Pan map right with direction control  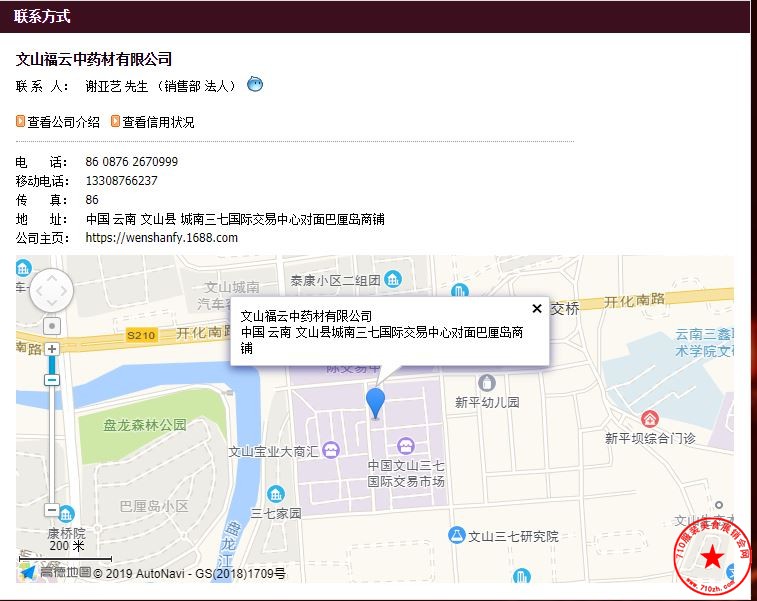click(63, 291)
